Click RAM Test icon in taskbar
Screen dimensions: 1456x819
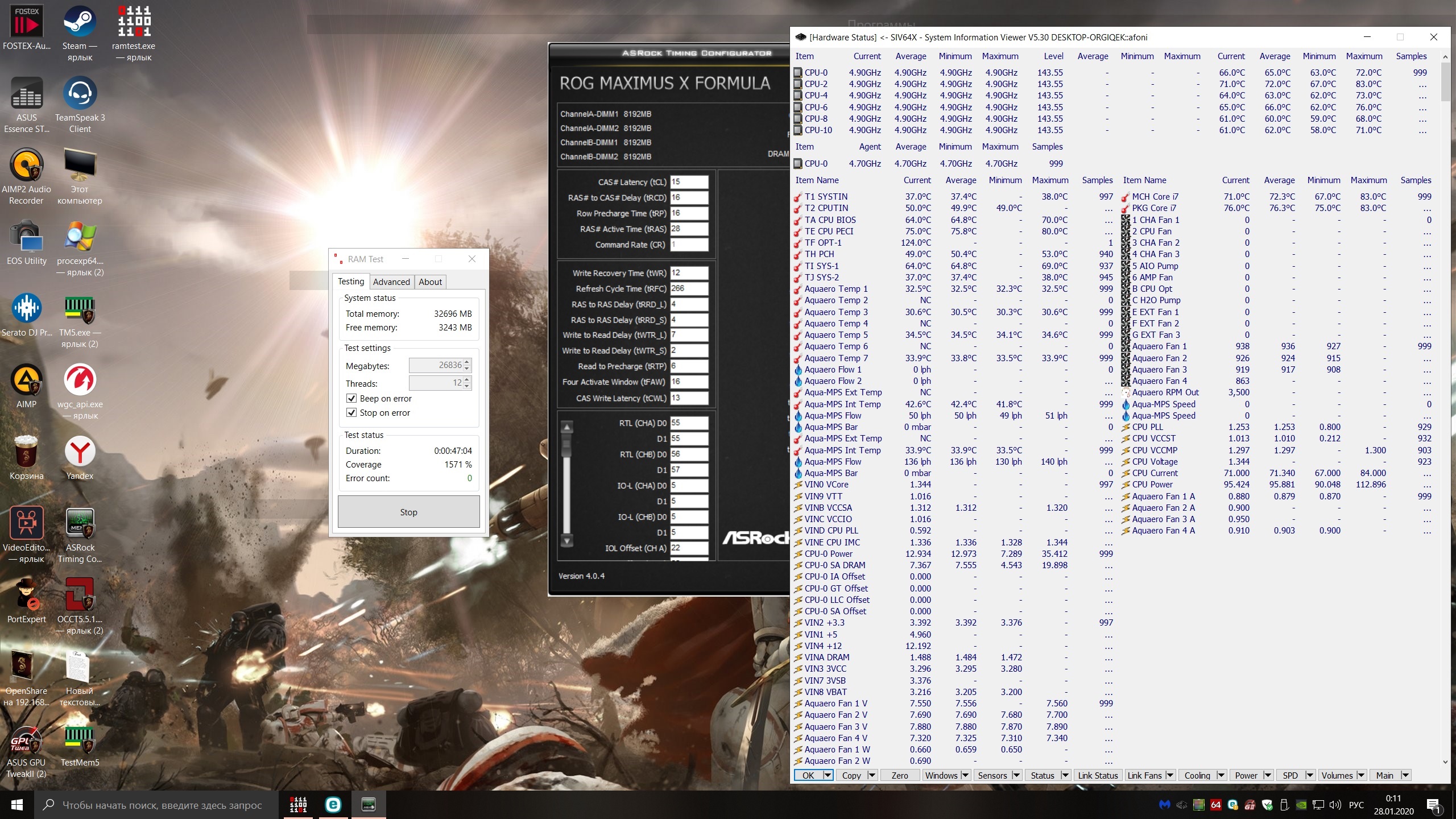[298, 804]
